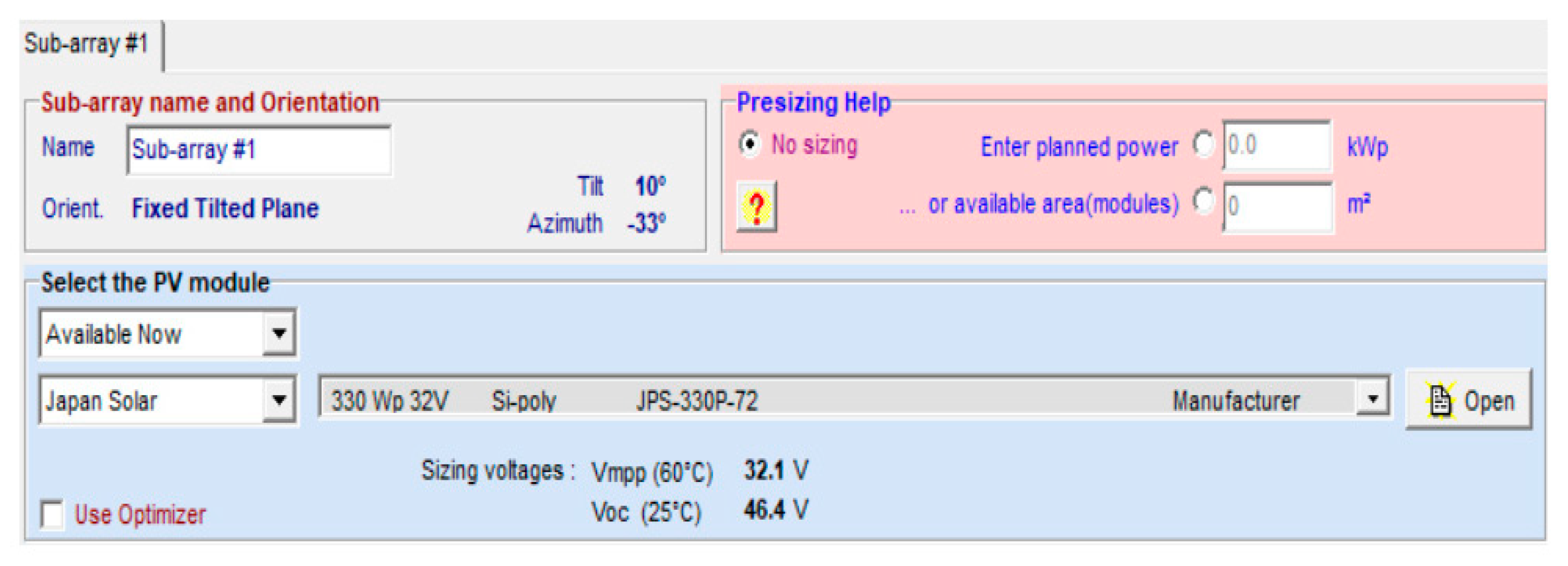Switch to the Sub-array #1 tab

pos(86,44)
